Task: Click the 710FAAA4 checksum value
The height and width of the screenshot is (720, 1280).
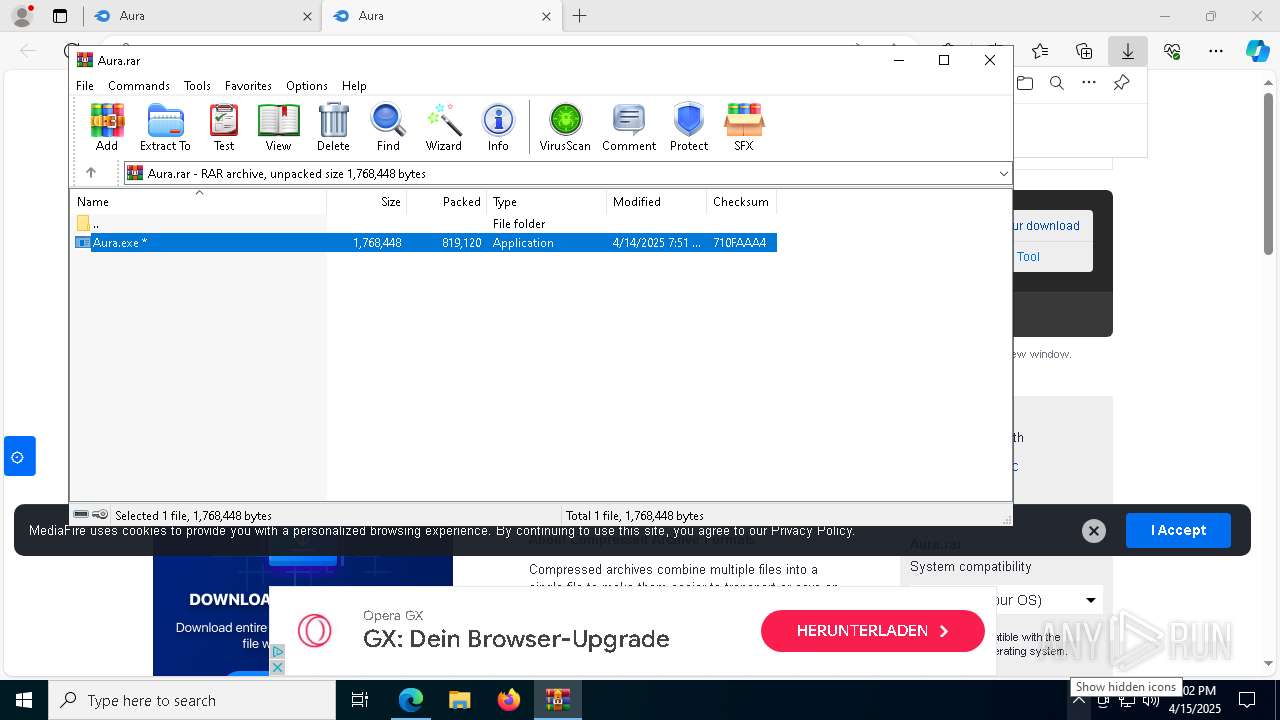Action: click(x=740, y=243)
